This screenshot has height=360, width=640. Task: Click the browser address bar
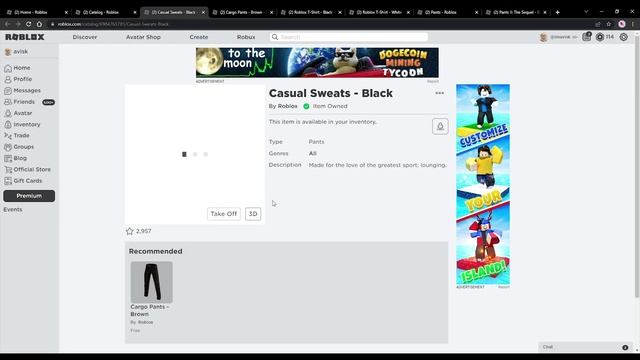(x=318, y=24)
